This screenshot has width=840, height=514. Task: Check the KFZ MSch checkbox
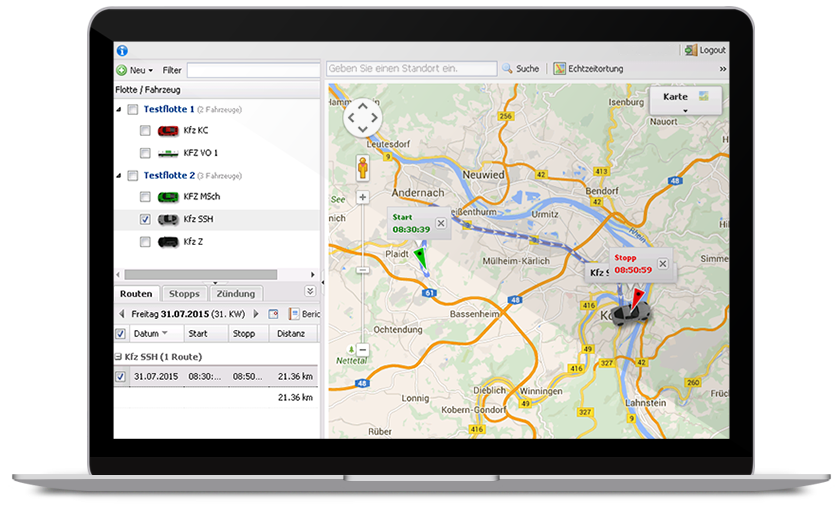pyautogui.click(x=145, y=197)
